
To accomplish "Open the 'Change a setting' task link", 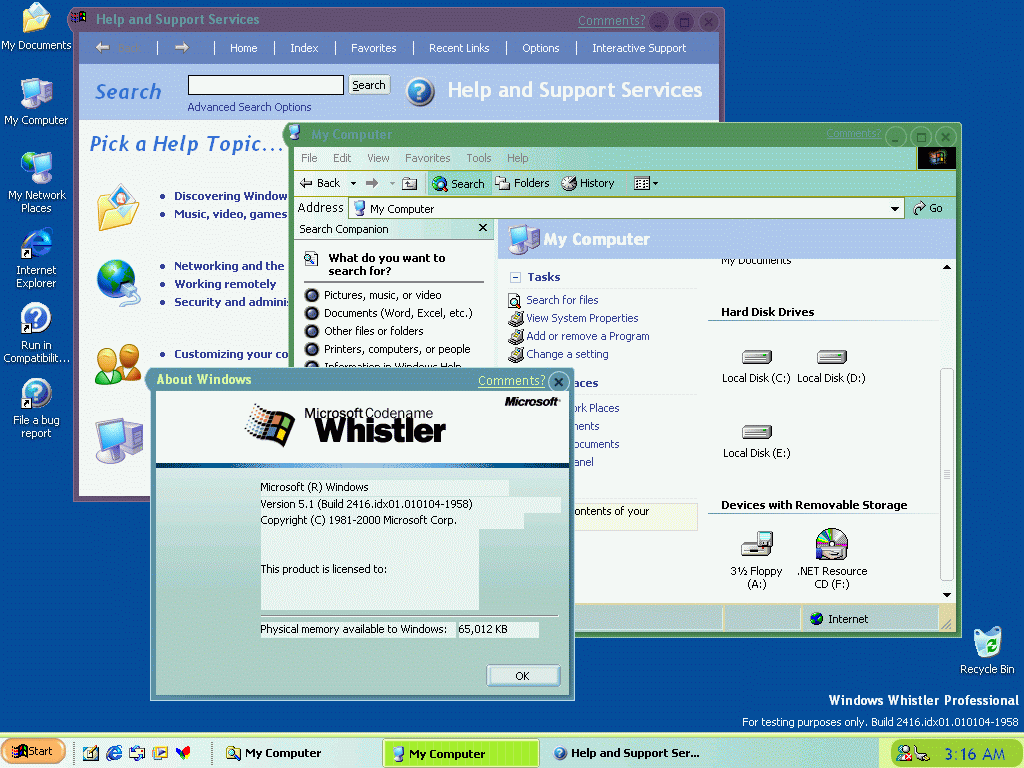I will pyautogui.click(x=568, y=354).
